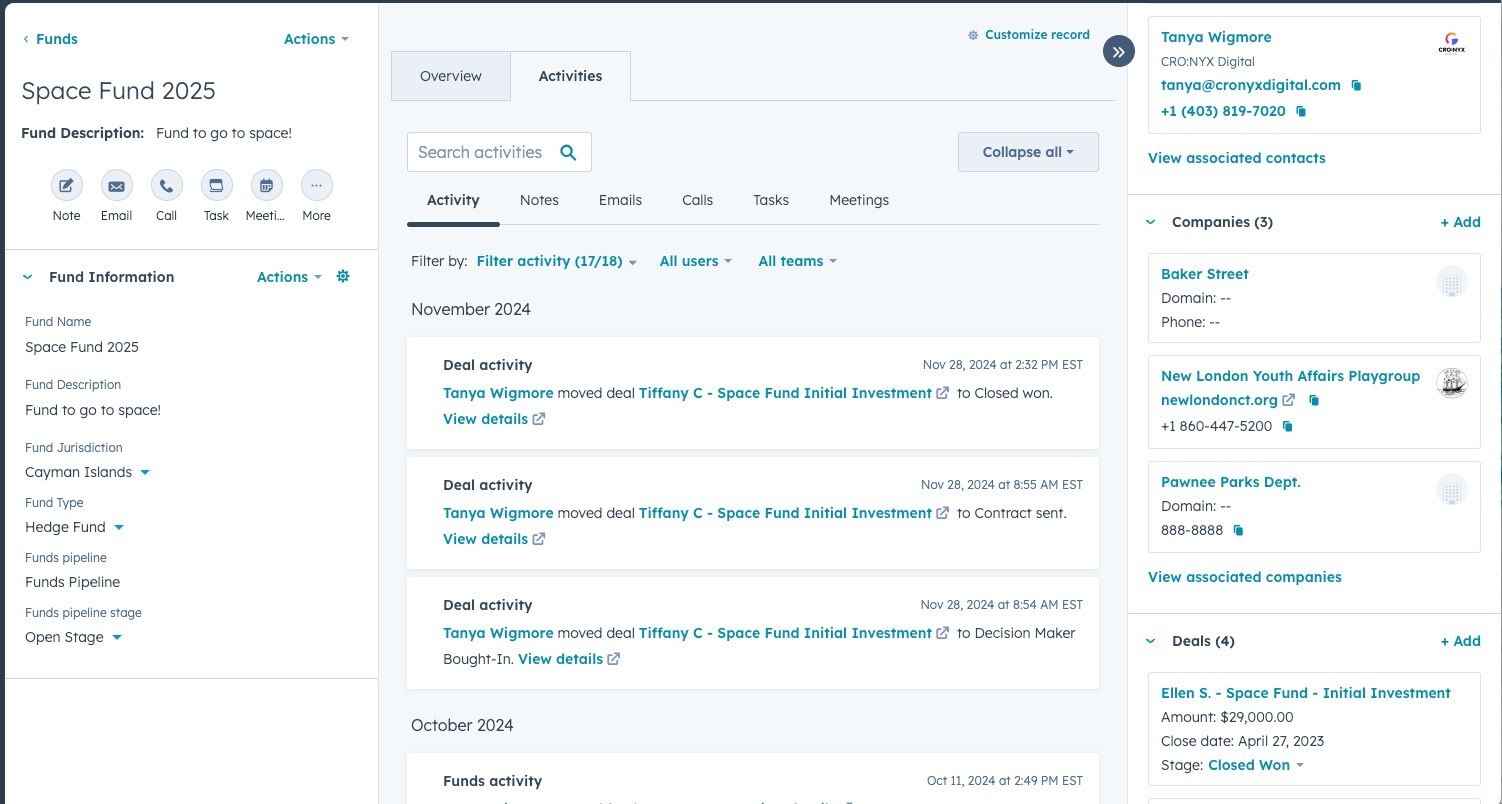This screenshot has height=804, width=1502.
Task: Click the Search activities input field
Action: pos(481,152)
